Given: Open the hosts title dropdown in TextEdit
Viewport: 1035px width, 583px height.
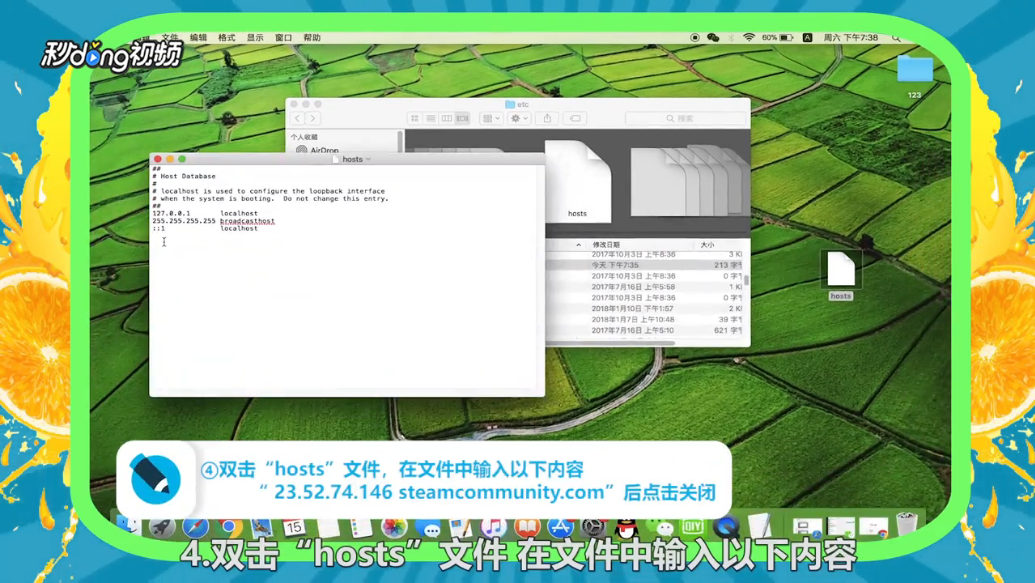Looking at the screenshot, I should pos(368,159).
